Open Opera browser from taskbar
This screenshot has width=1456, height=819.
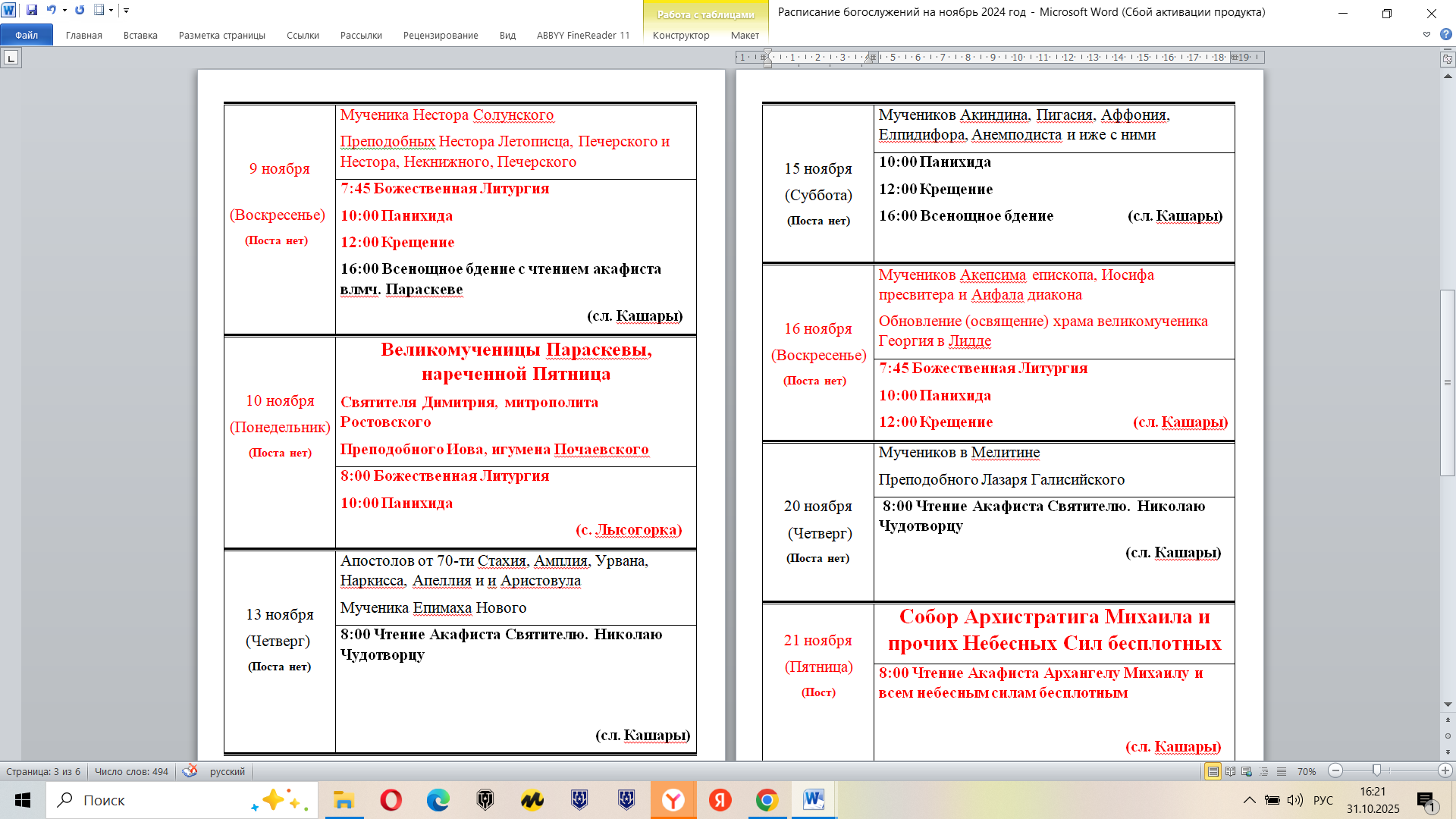point(391,800)
